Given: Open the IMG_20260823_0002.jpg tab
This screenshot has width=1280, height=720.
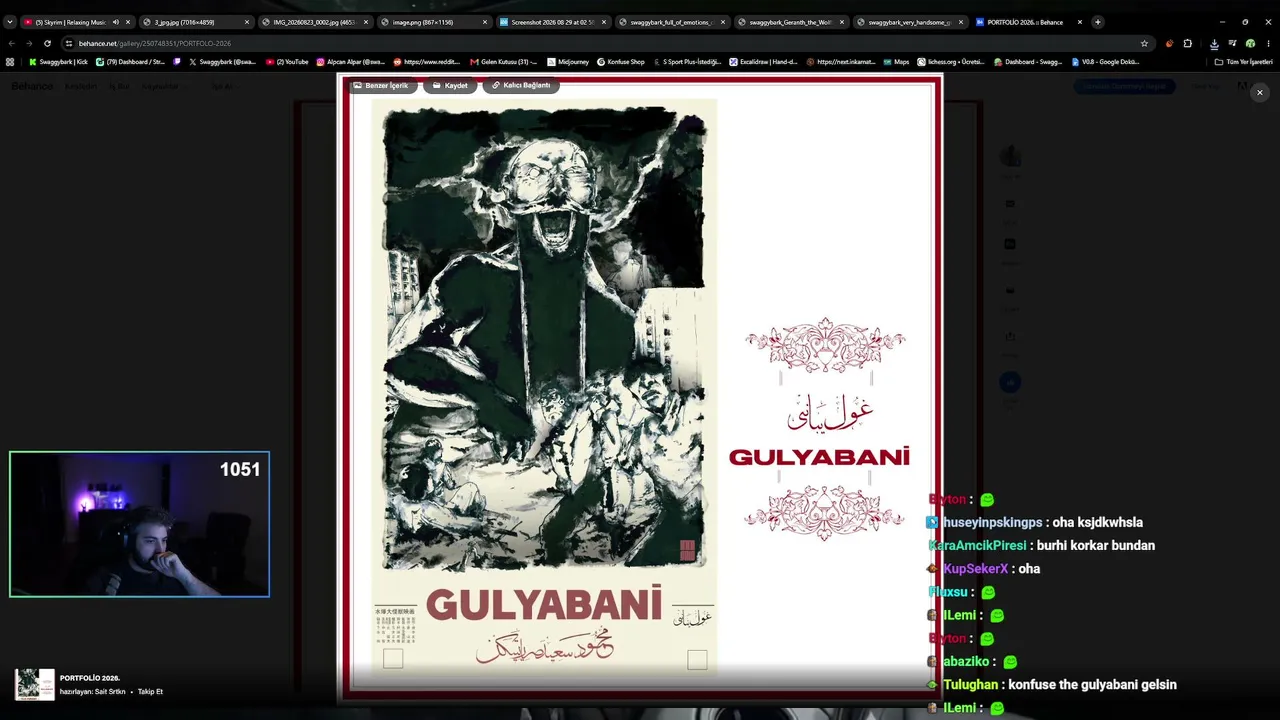Looking at the screenshot, I should pos(314,22).
